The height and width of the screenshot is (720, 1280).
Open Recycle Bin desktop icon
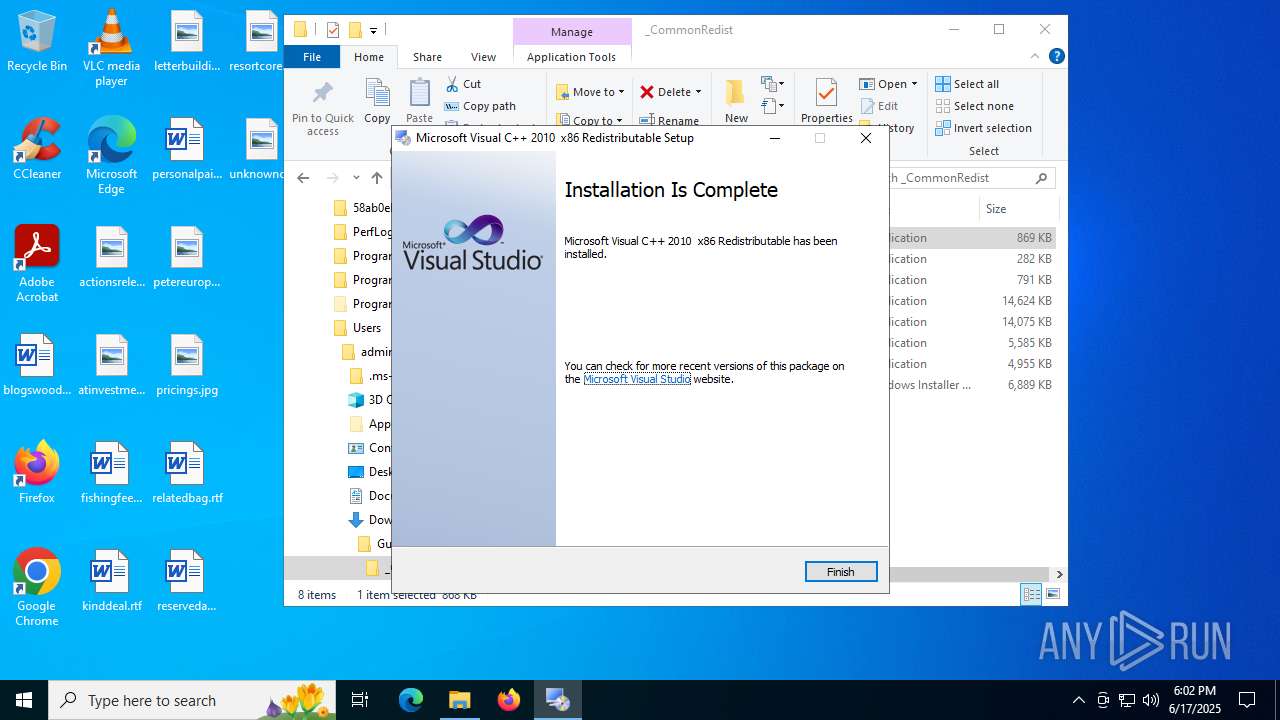(x=37, y=42)
